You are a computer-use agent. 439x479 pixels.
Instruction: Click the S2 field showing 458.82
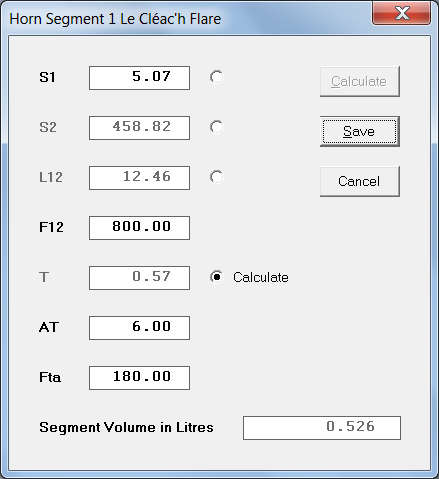pyautogui.click(x=139, y=128)
